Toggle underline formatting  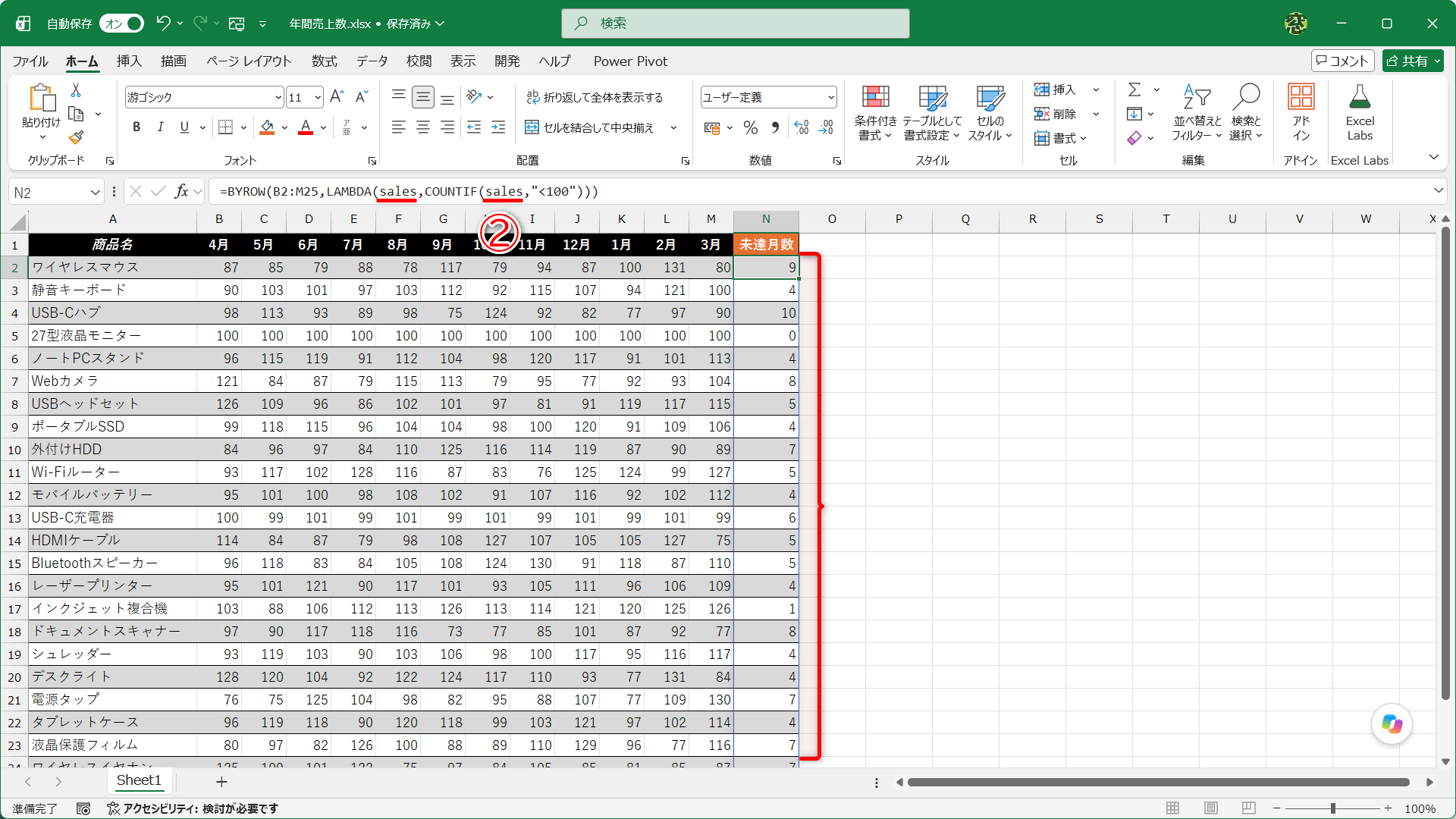click(x=184, y=127)
